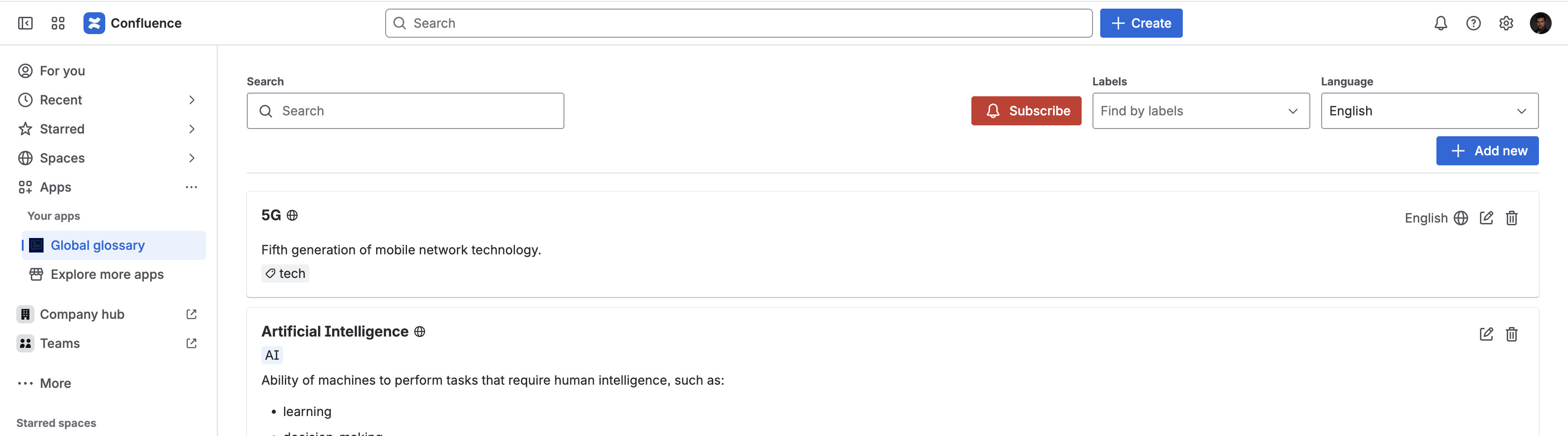Open the Language dropdown set to English

(1430, 110)
